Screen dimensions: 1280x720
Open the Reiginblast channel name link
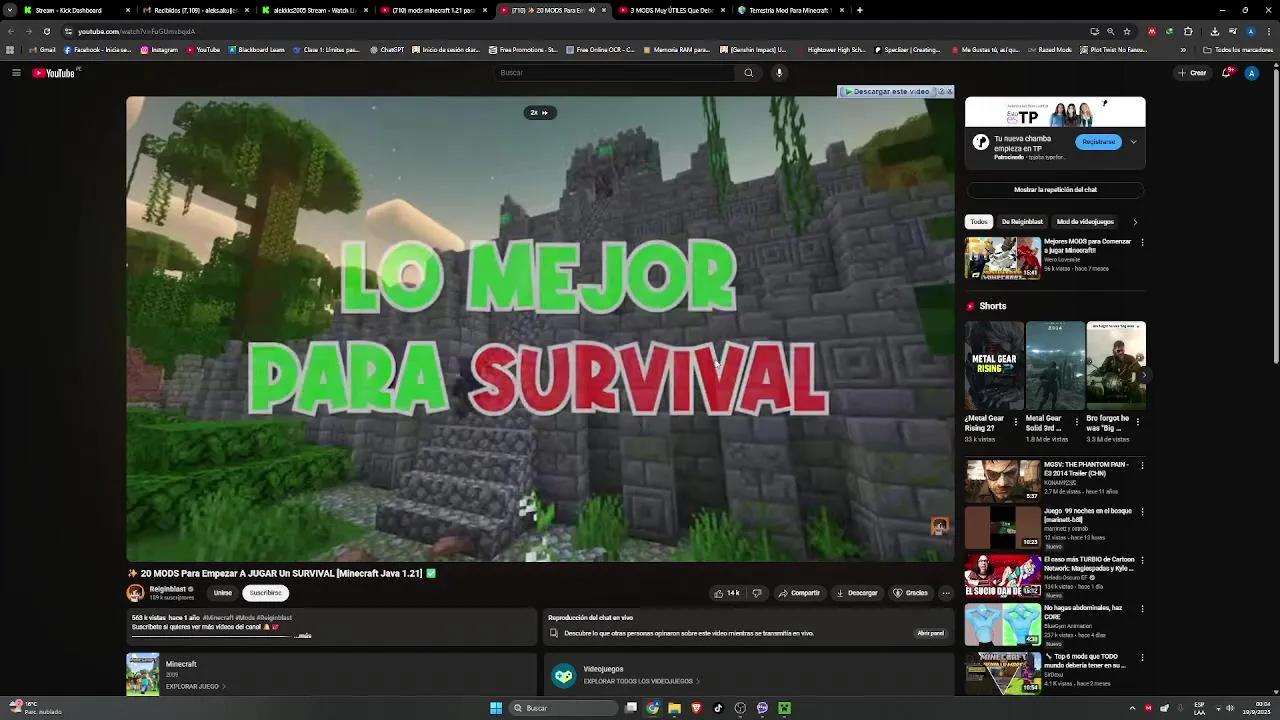point(167,589)
